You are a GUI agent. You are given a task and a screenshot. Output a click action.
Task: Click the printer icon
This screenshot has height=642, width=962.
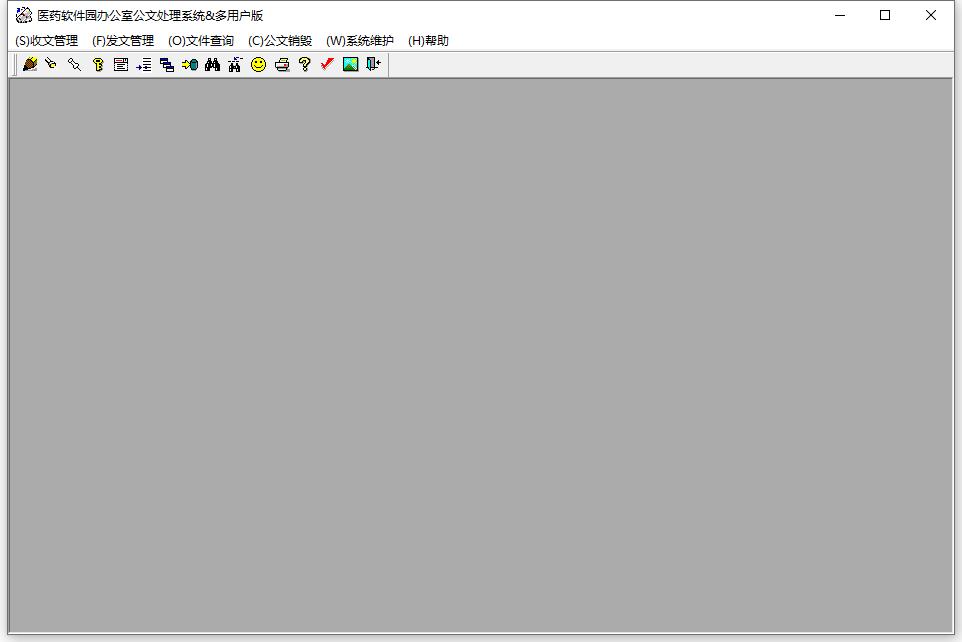click(282, 65)
